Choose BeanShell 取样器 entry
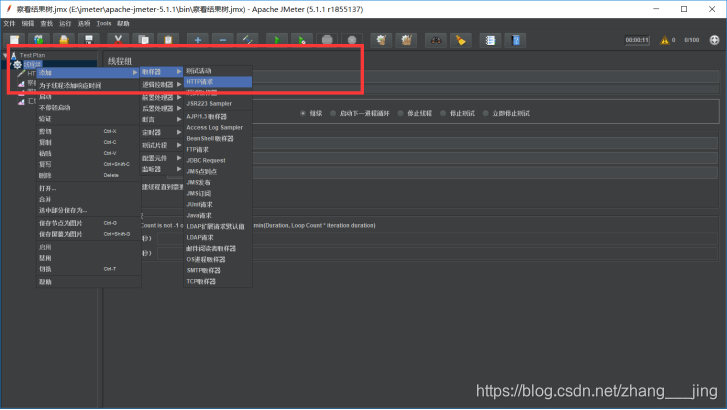The image size is (727, 410). [218, 139]
